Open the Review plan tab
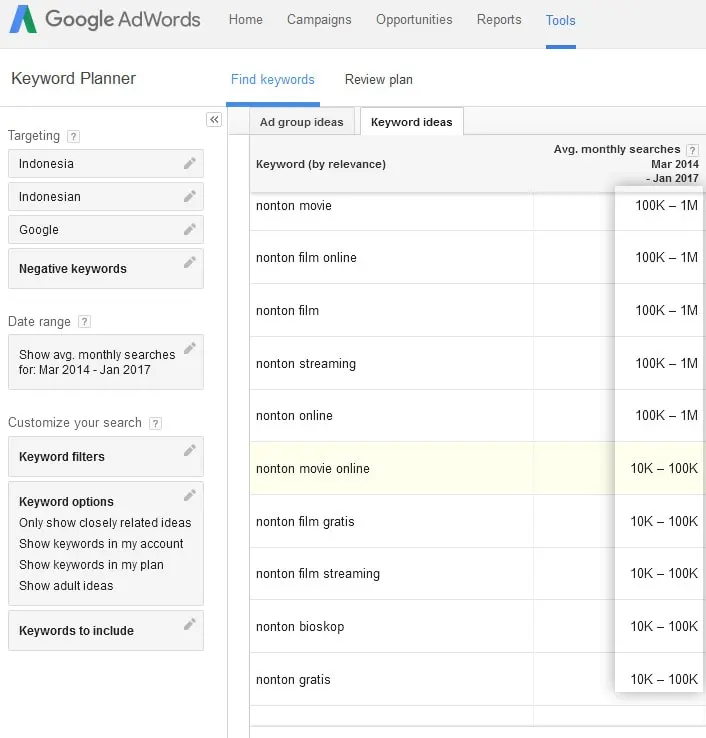Screen dimensions: 706x738 click(x=378, y=80)
